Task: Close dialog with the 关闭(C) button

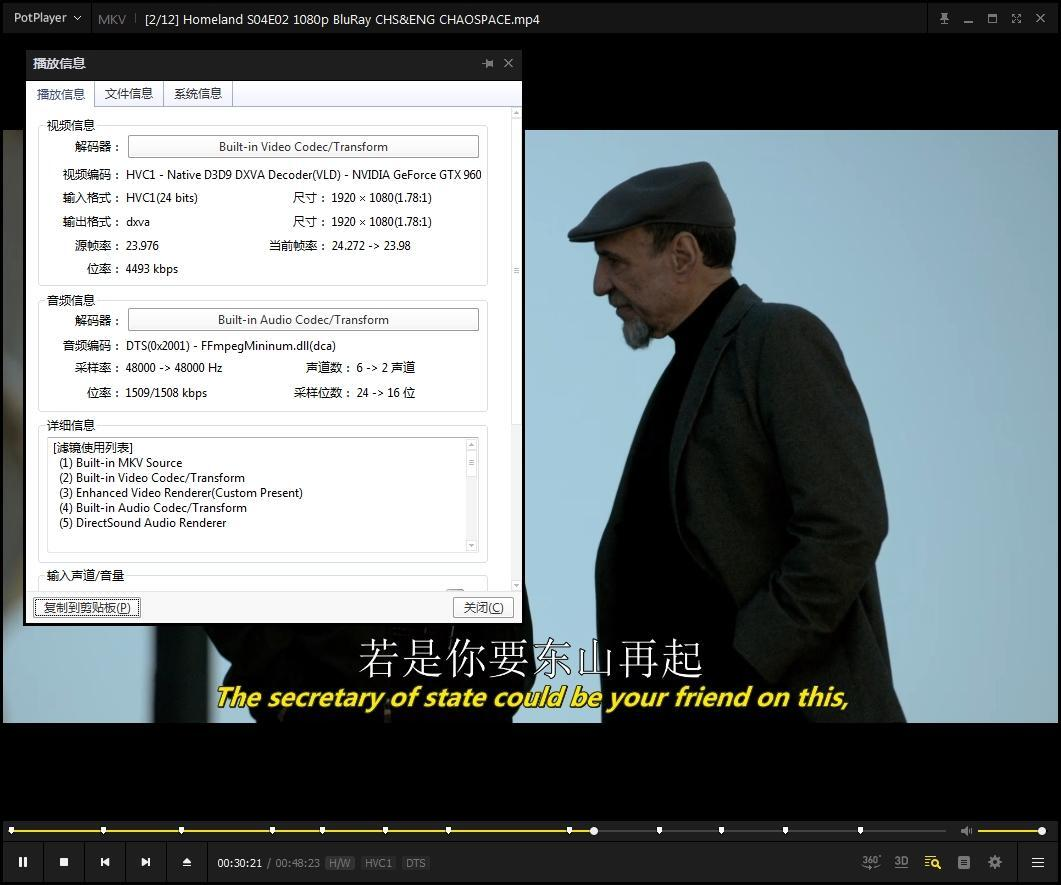Action: [x=483, y=607]
